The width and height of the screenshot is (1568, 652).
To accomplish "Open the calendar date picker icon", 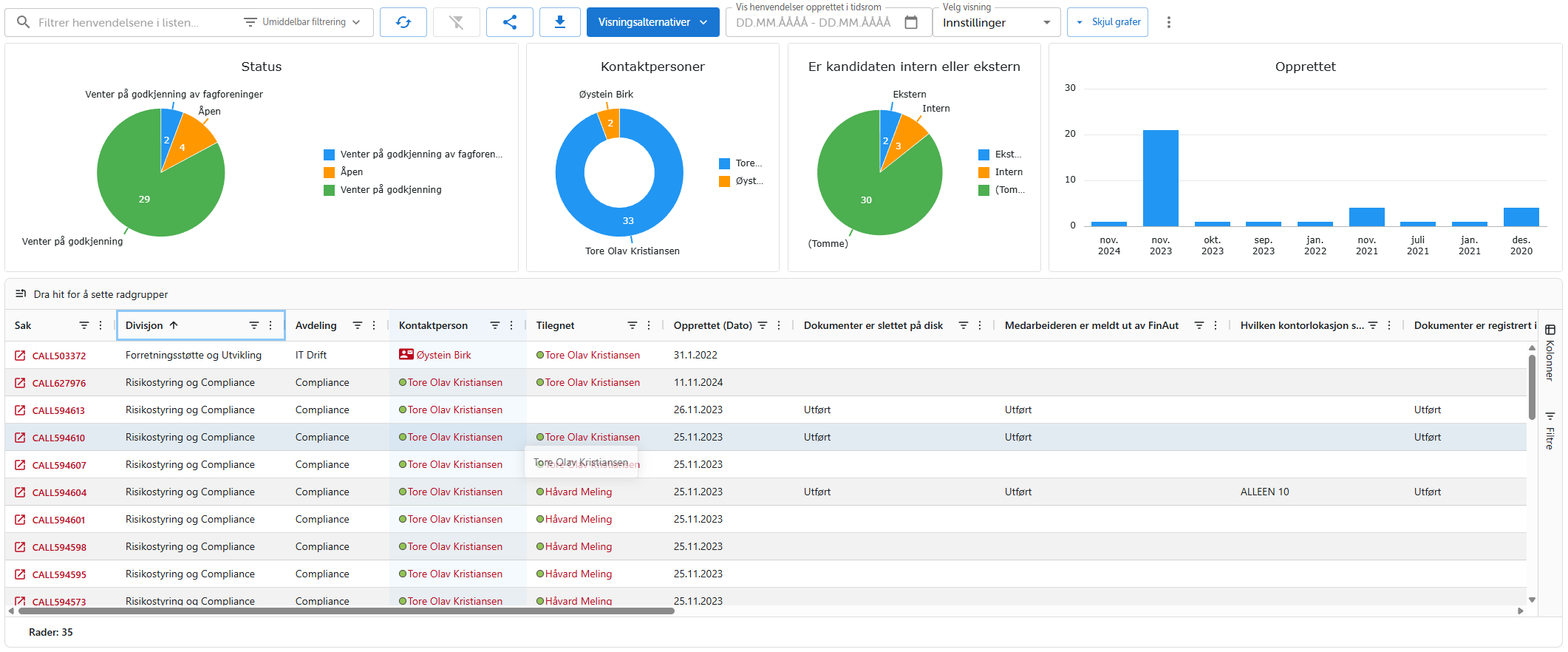I will point(911,22).
